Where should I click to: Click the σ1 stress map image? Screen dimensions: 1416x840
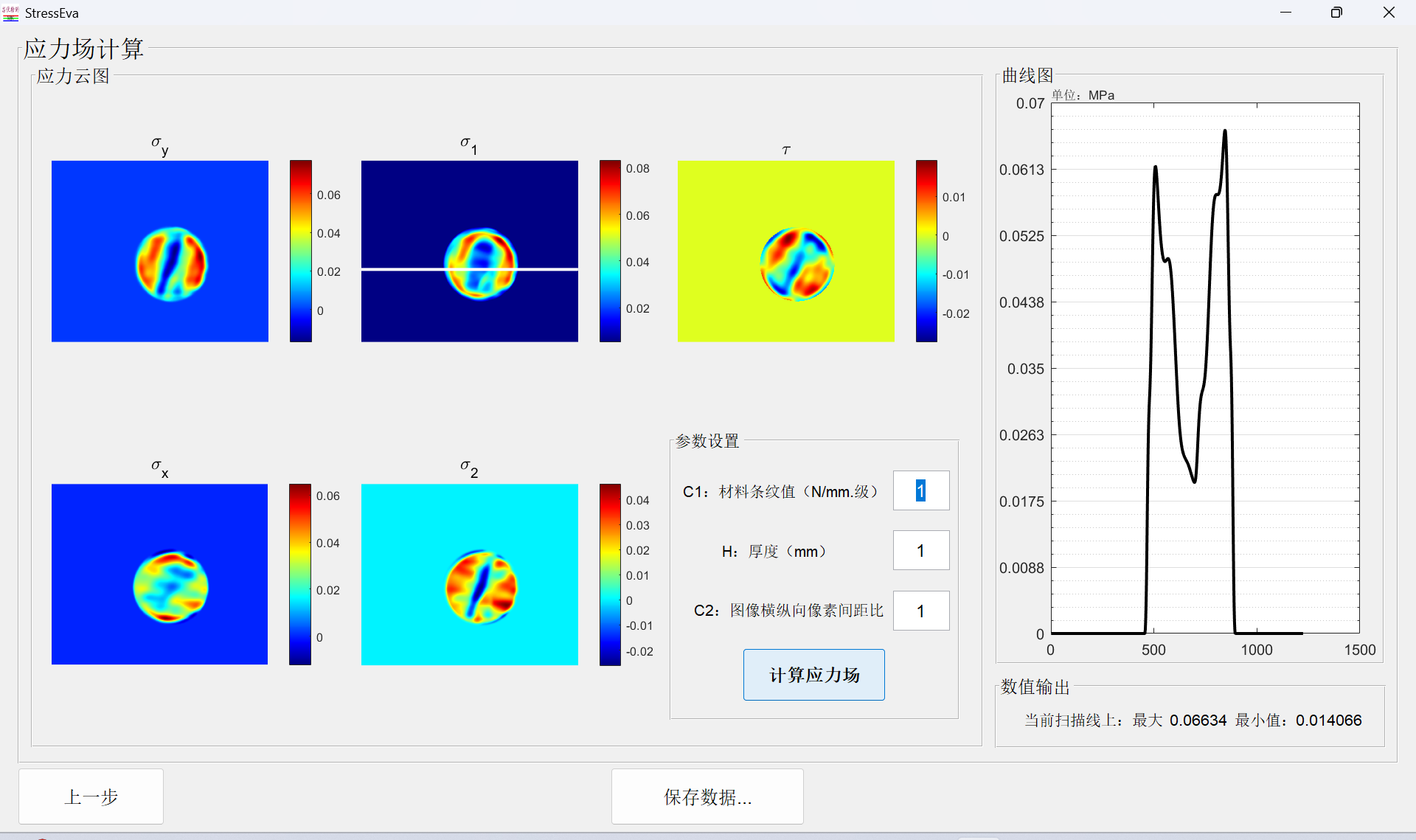[x=470, y=221]
